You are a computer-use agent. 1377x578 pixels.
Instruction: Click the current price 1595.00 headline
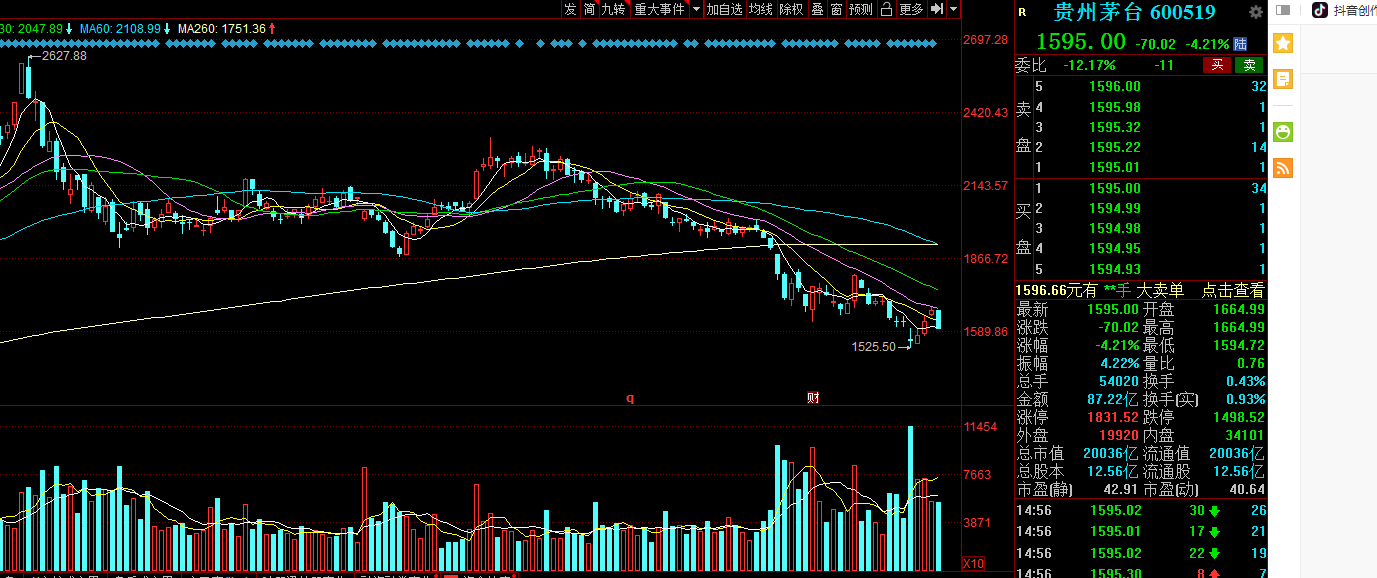click(1081, 42)
